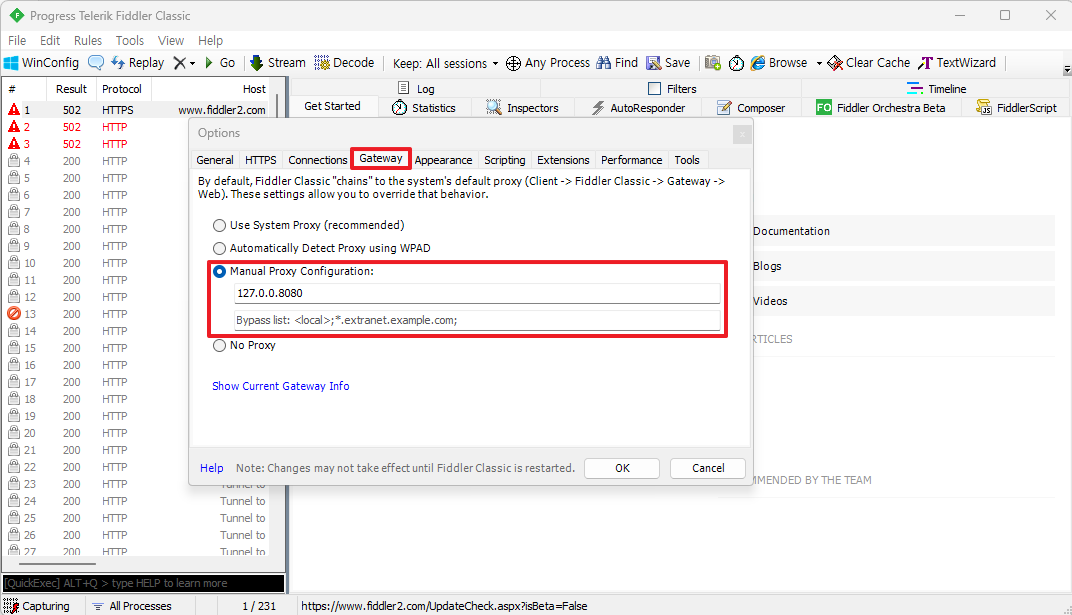Open Find sessions binoculars
This screenshot has height=615, width=1072.
tap(617, 63)
